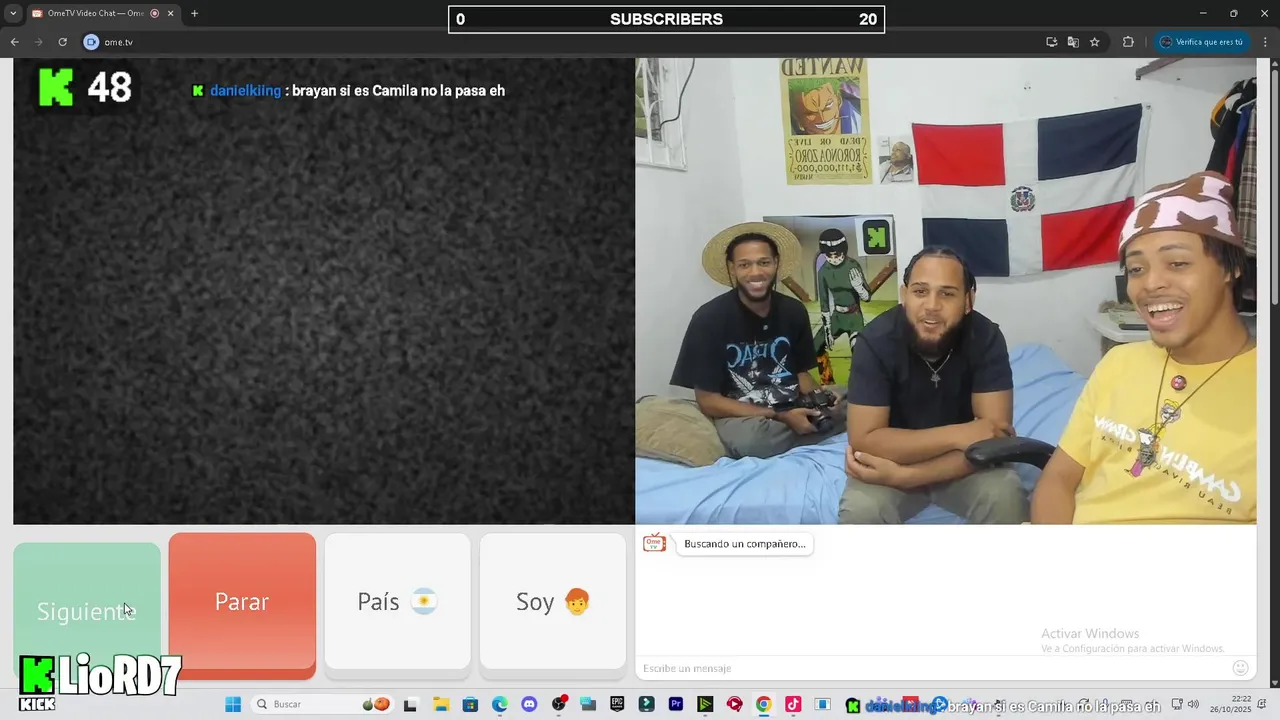Go back in browser history
This screenshot has width=1280, height=720.
pos(14,42)
